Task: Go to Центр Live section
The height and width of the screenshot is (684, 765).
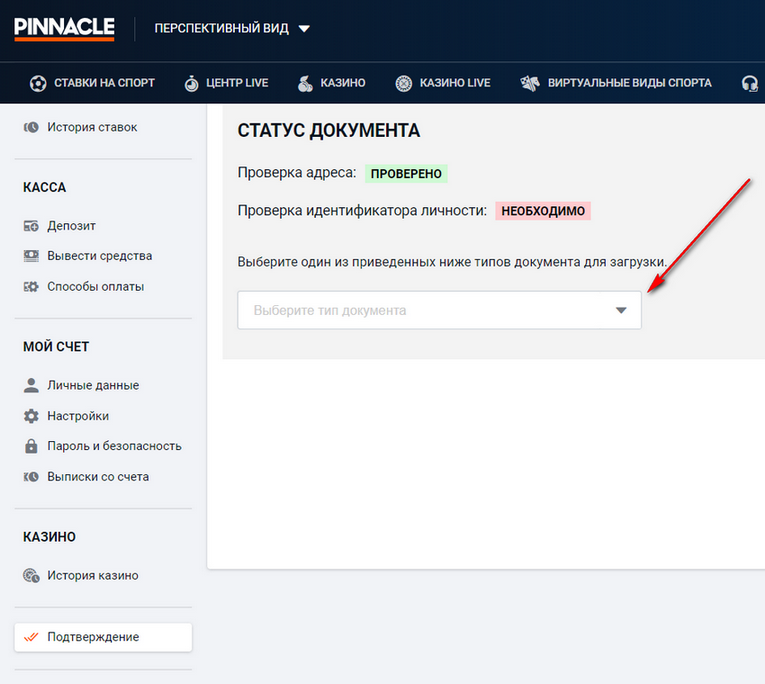Action: tap(237, 83)
